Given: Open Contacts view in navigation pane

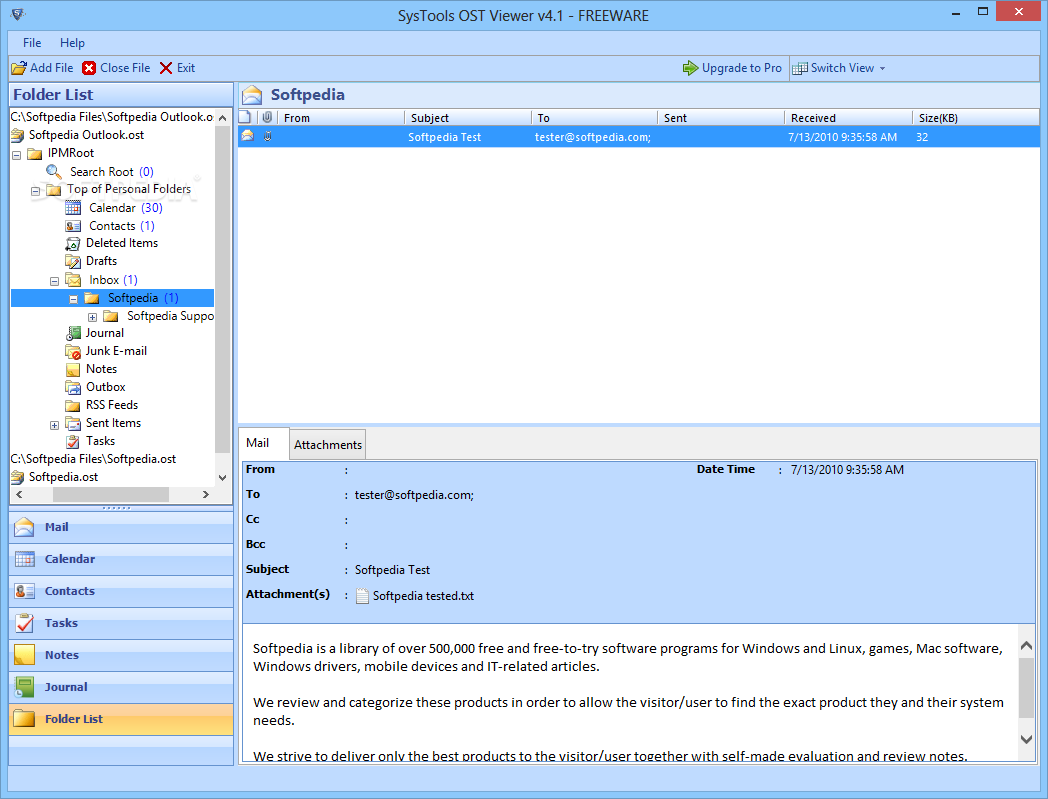Looking at the screenshot, I should (x=121, y=591).
